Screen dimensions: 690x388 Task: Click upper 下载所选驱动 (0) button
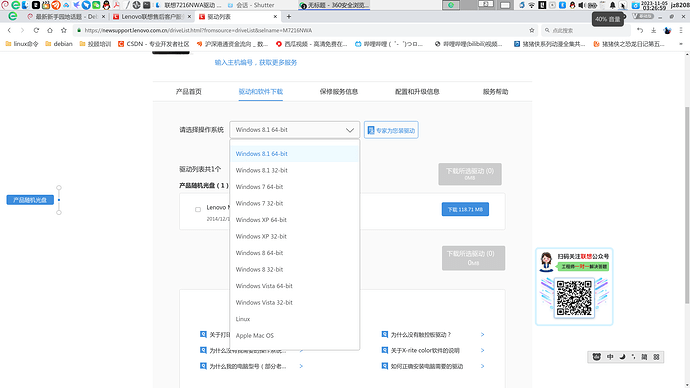click(x=470, y=174)
